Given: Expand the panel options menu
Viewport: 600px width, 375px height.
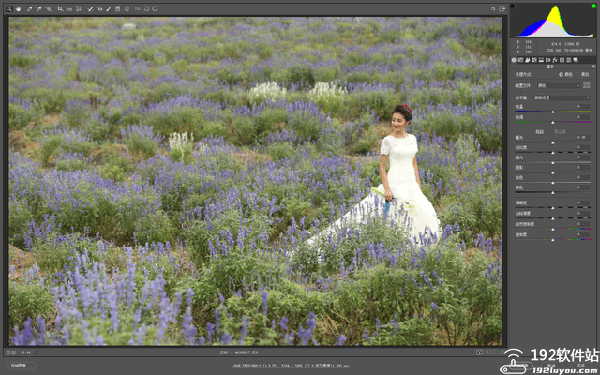Looking at the screenshot, I should tap(593, 66).
